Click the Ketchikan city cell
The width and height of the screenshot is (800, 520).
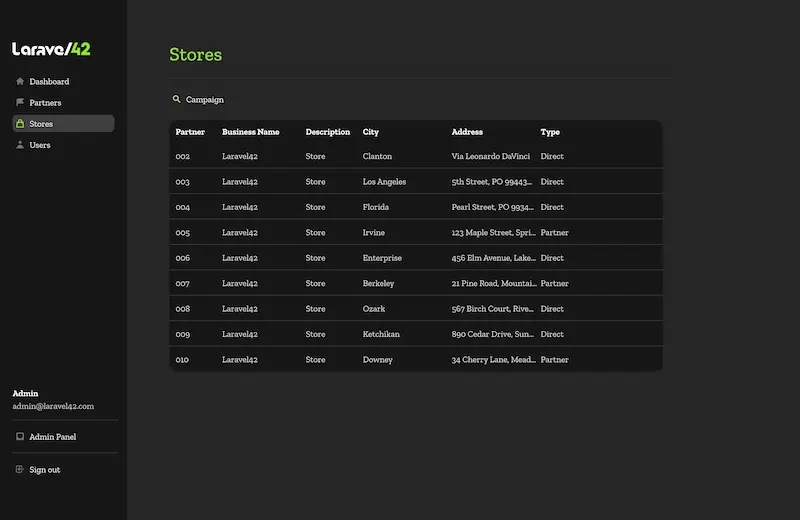381,334
